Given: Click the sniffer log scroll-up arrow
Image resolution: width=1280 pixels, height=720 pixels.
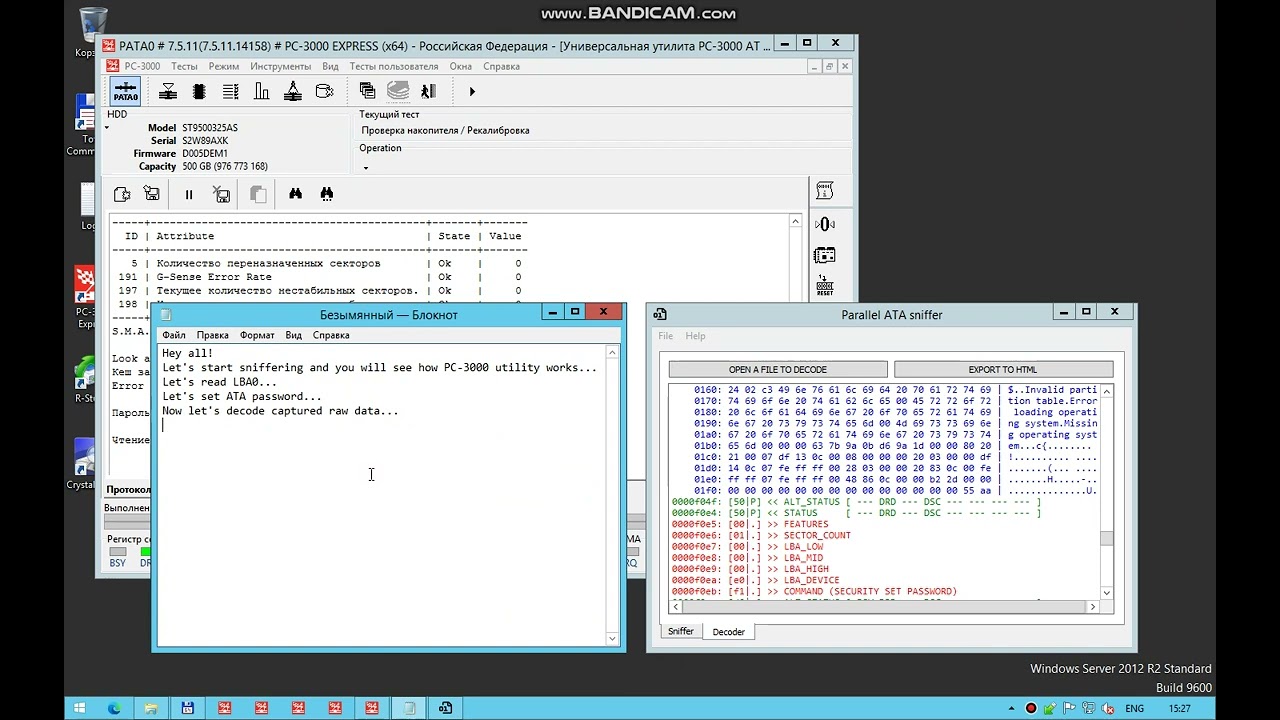Looking at the screenshot, I should tap(1106, 391).
